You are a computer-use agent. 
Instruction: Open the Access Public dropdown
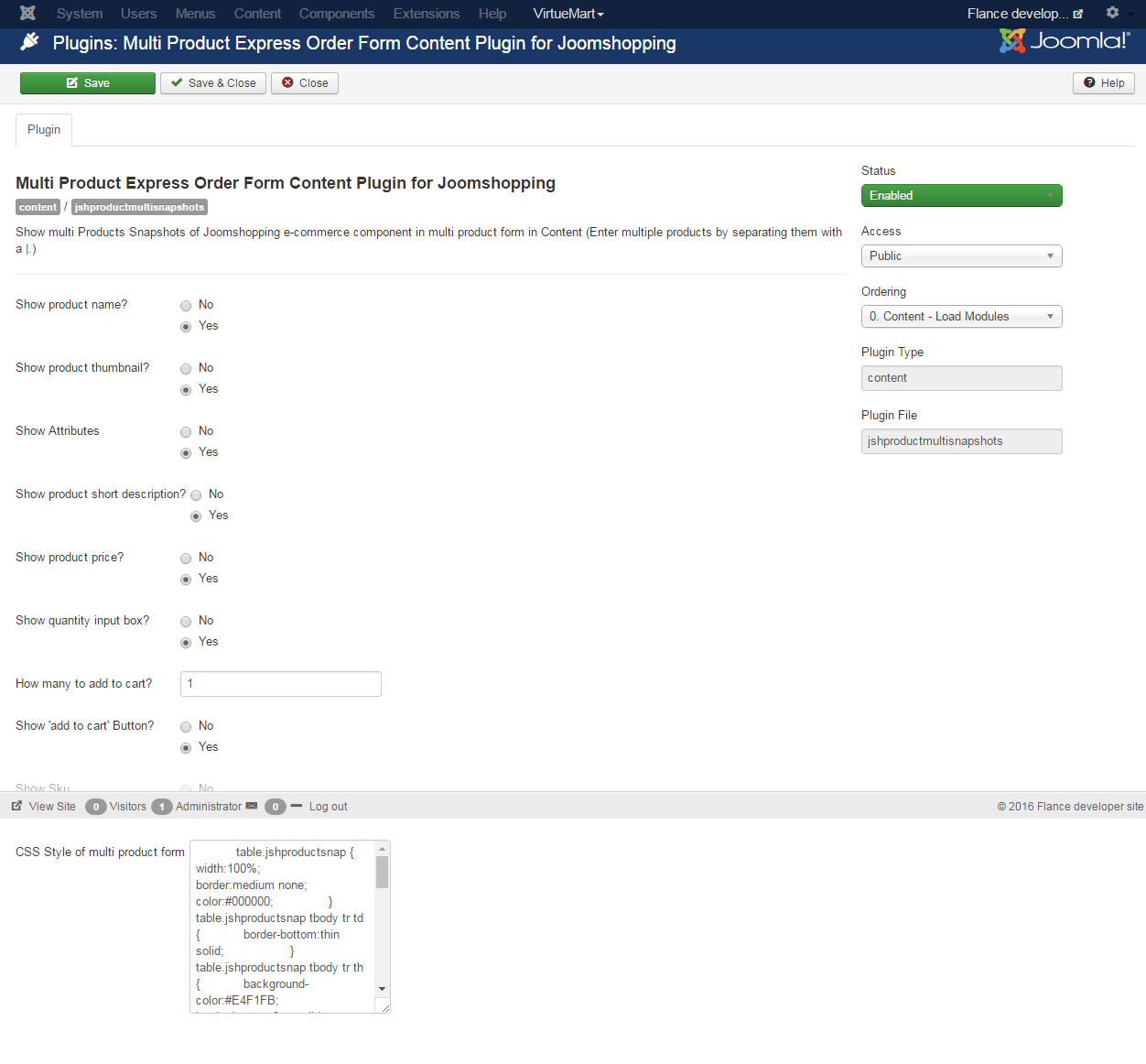(x=961, y=255)
